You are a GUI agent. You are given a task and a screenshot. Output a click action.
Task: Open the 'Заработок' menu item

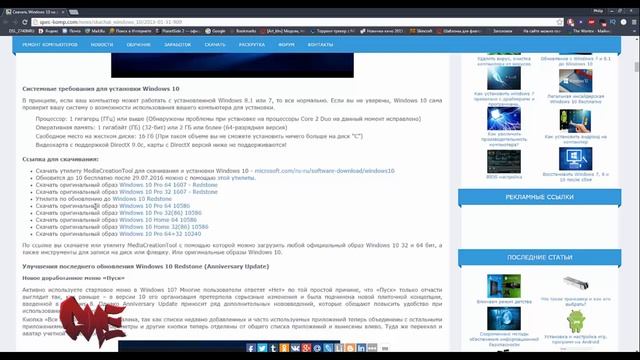(178, 44)
